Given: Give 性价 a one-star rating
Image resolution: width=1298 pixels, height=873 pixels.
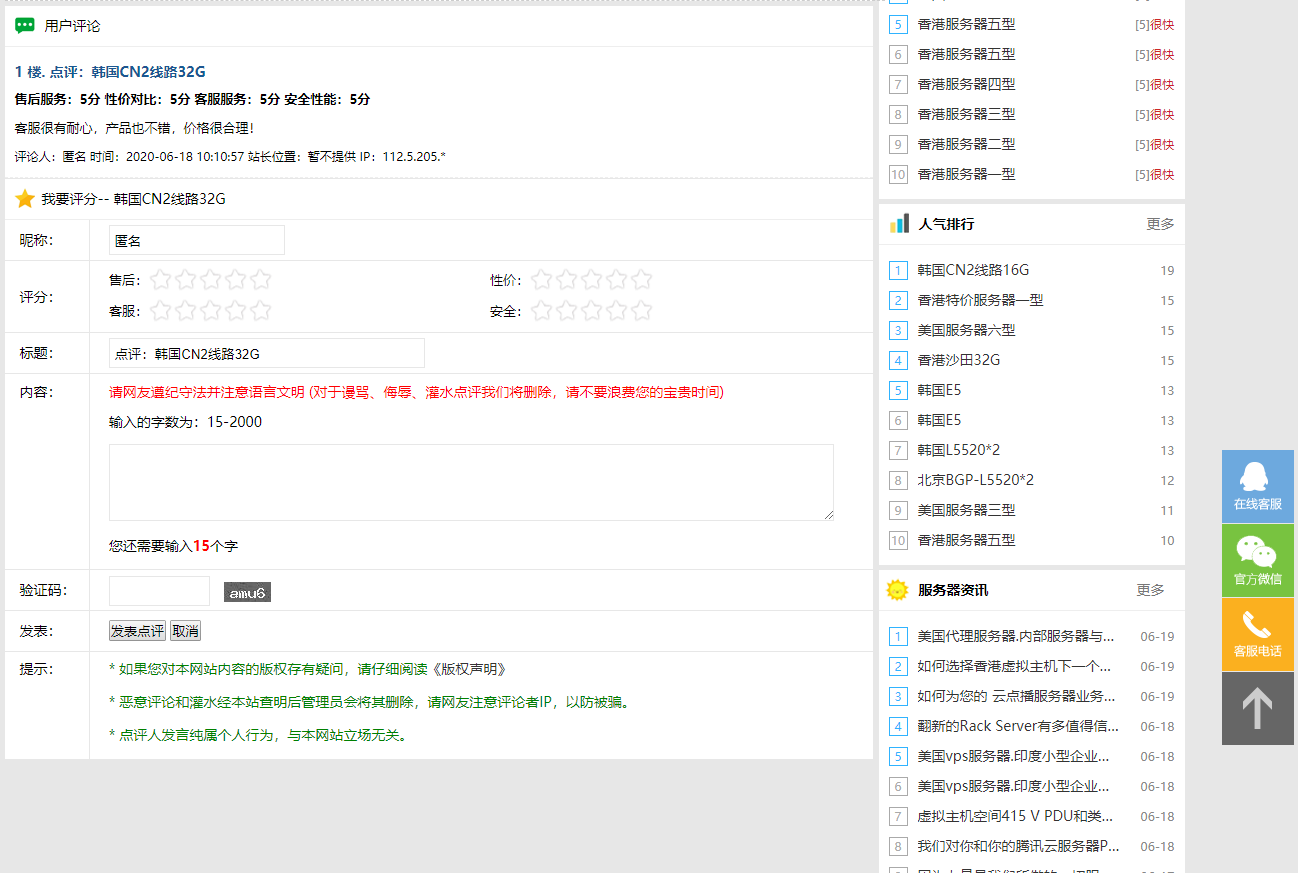Looking at the screenshot, I should [x=542, y=280].
